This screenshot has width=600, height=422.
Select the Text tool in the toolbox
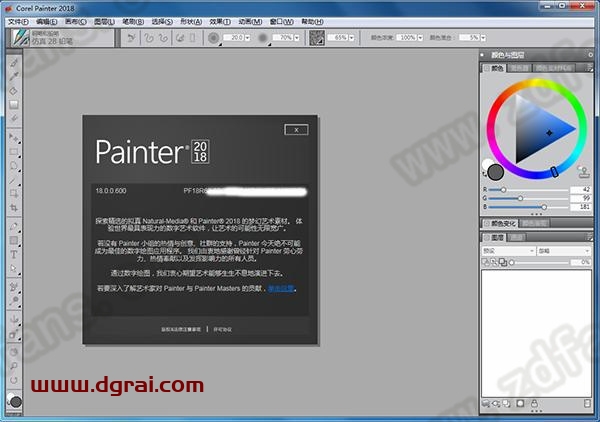coord(15,254)
